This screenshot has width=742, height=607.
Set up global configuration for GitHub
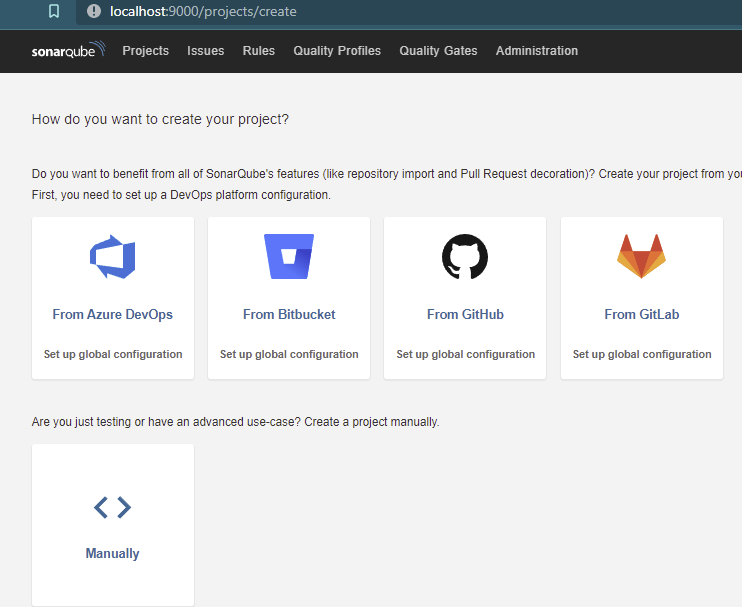(466, 354)
